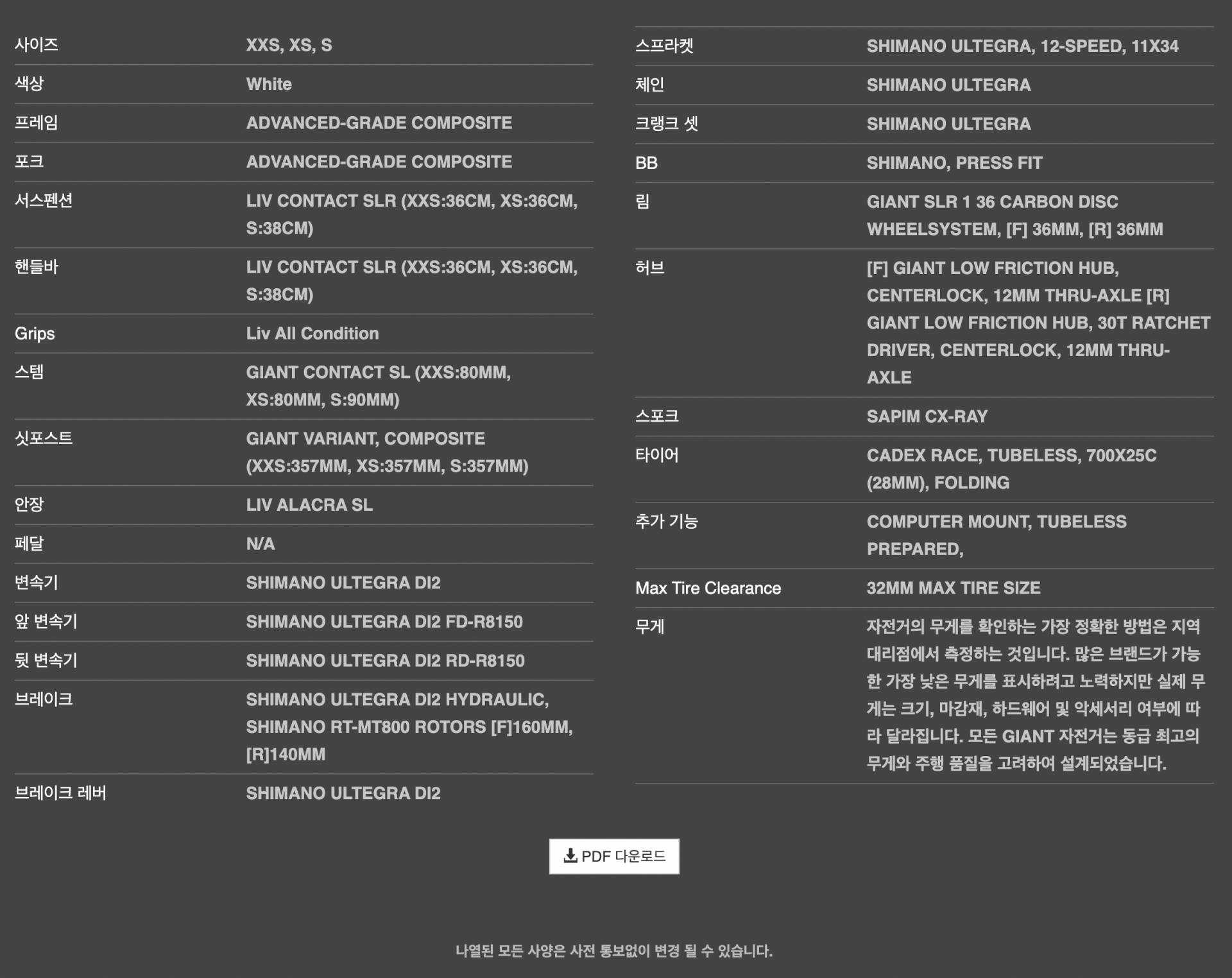Select SHIMANO ULTEGRA DI2 RD-R8150 text
Image resolution: width=1232 pixels, height=978 pixels.
click(x=385, y=661)
